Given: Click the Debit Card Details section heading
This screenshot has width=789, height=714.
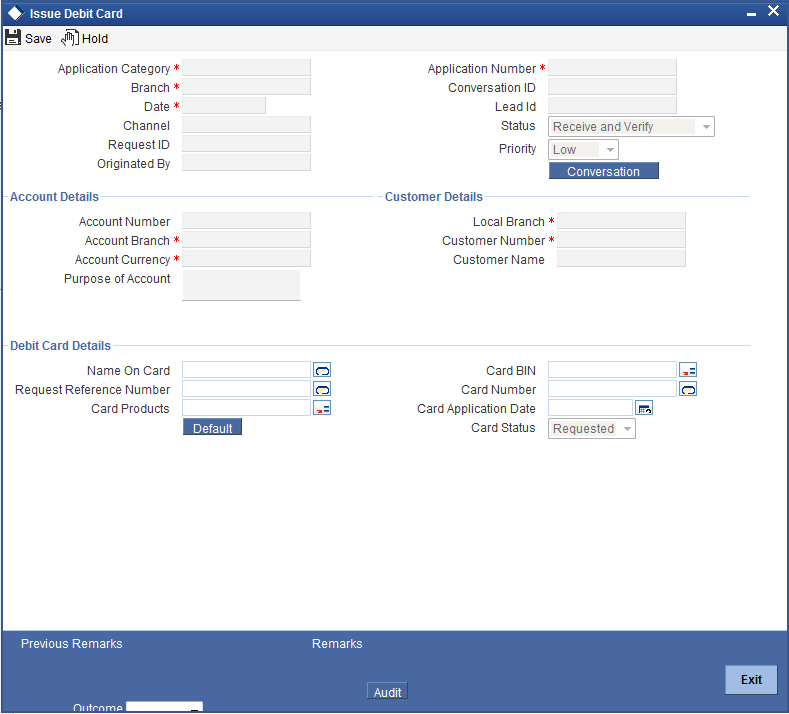Looking at the screenshot, I should point(60,346).
